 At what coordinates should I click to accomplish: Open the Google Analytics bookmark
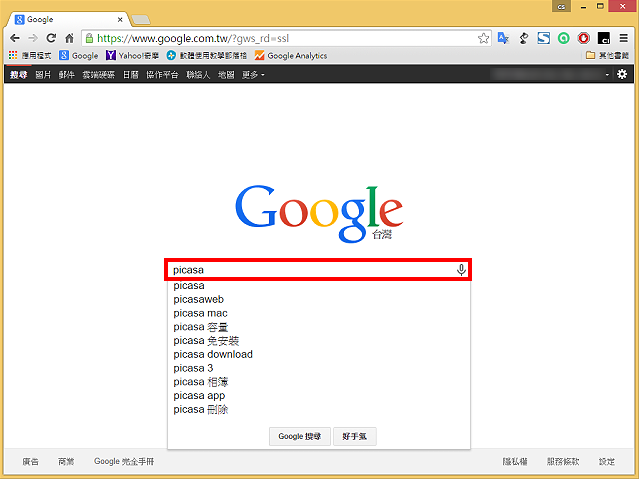[291, 56]
